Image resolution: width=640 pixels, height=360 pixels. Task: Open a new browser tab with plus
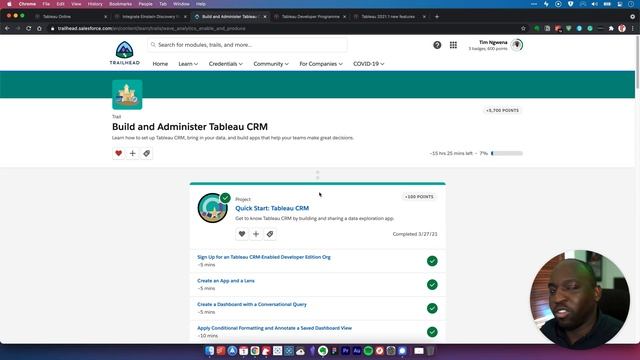pos(437,16)
